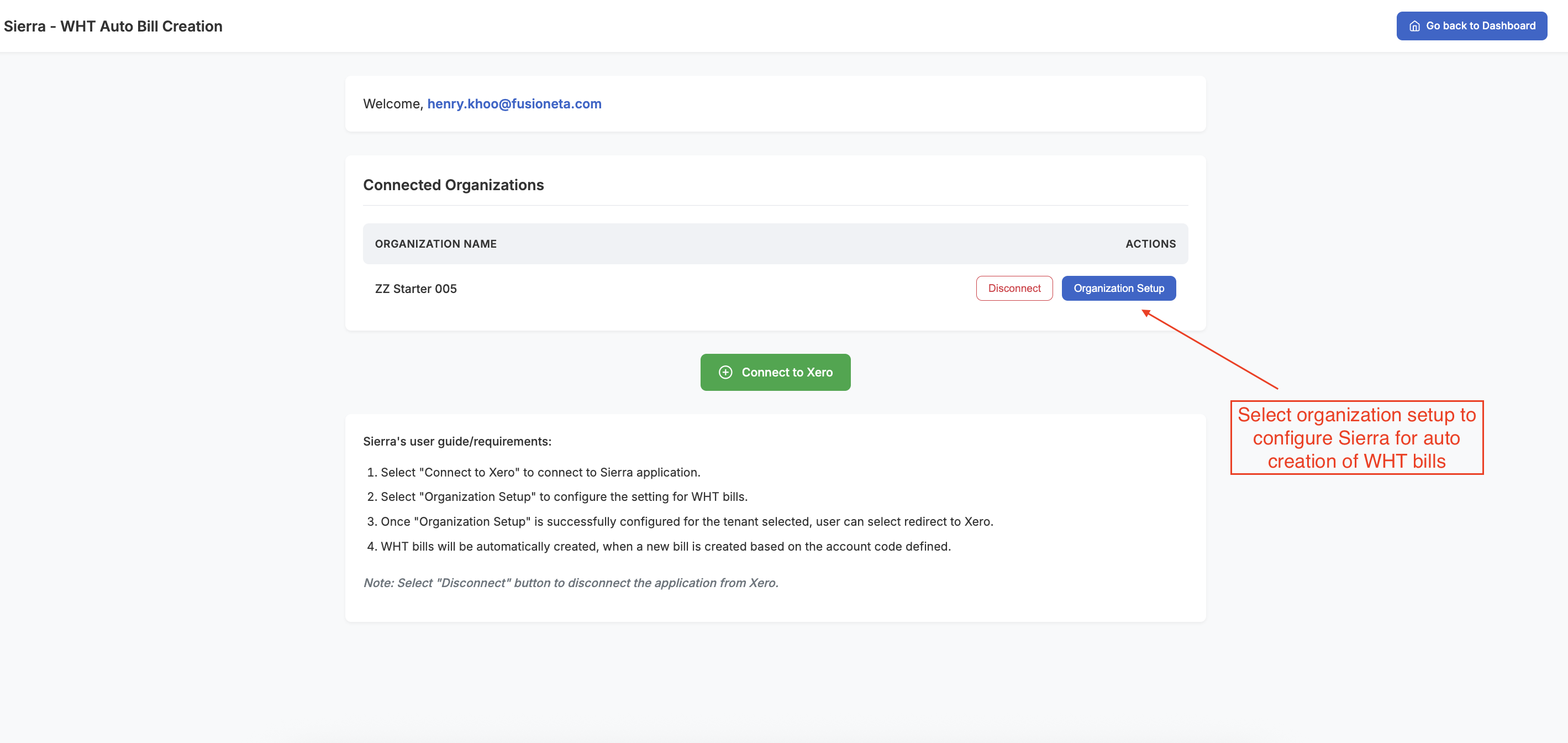The width and height of the screenshot is (1568, 743).
Task: Click the italic note about Disconnect button
Action: pyautogui.click(x=571, y=583)
